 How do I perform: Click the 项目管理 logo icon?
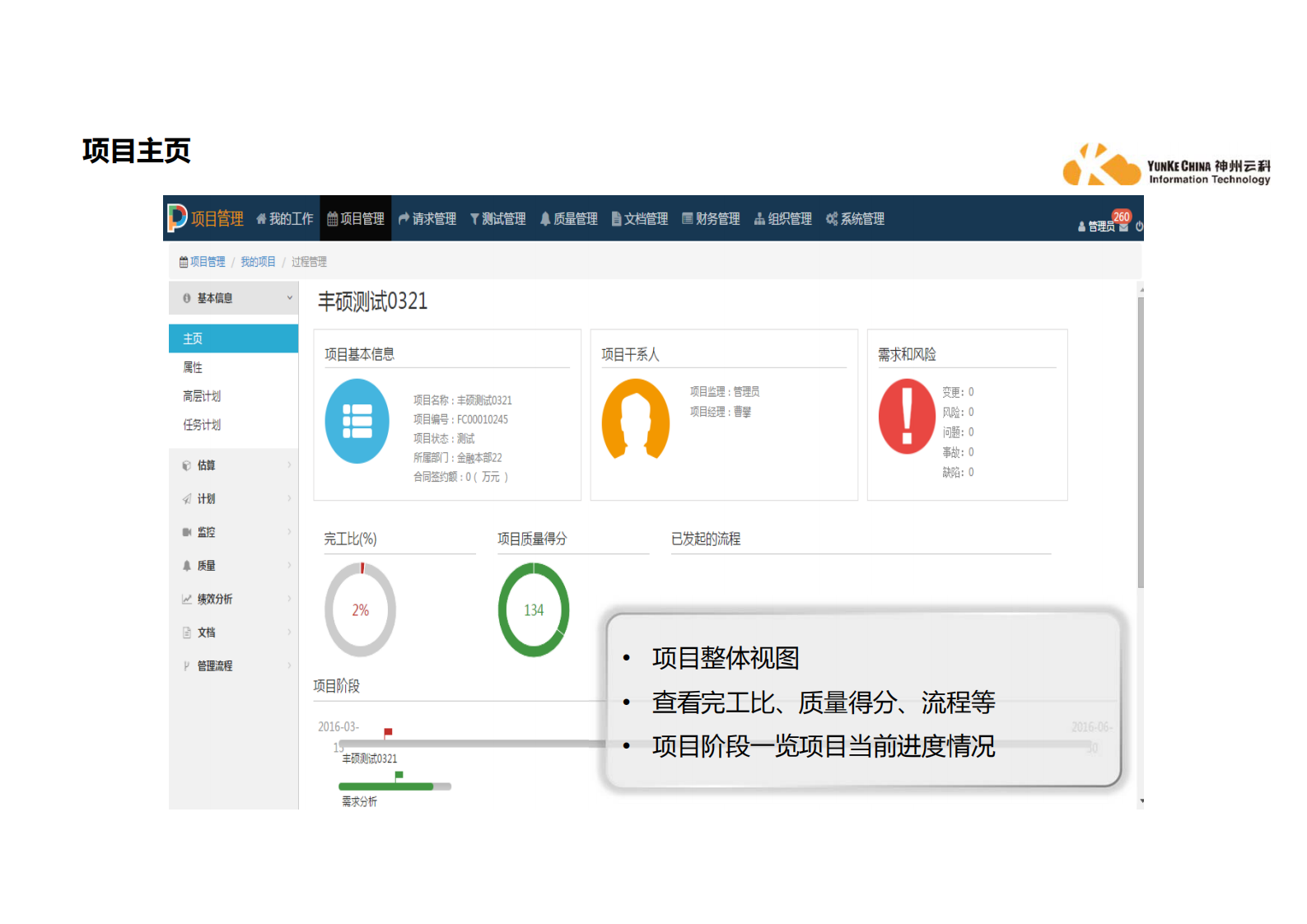178,217
